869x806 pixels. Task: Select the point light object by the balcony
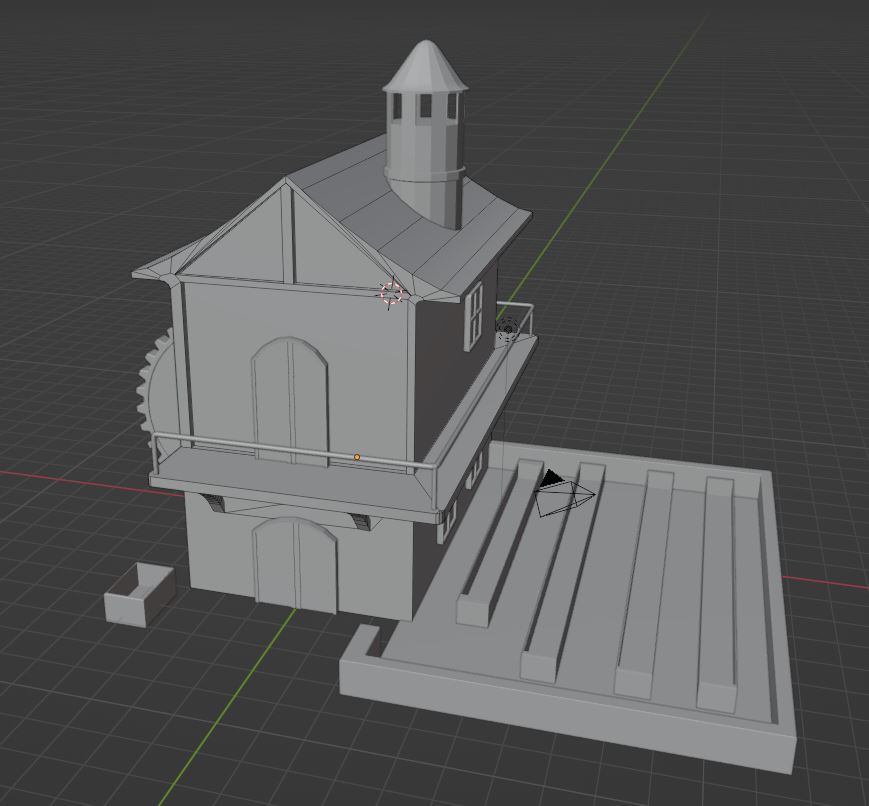tap(507, 327)
